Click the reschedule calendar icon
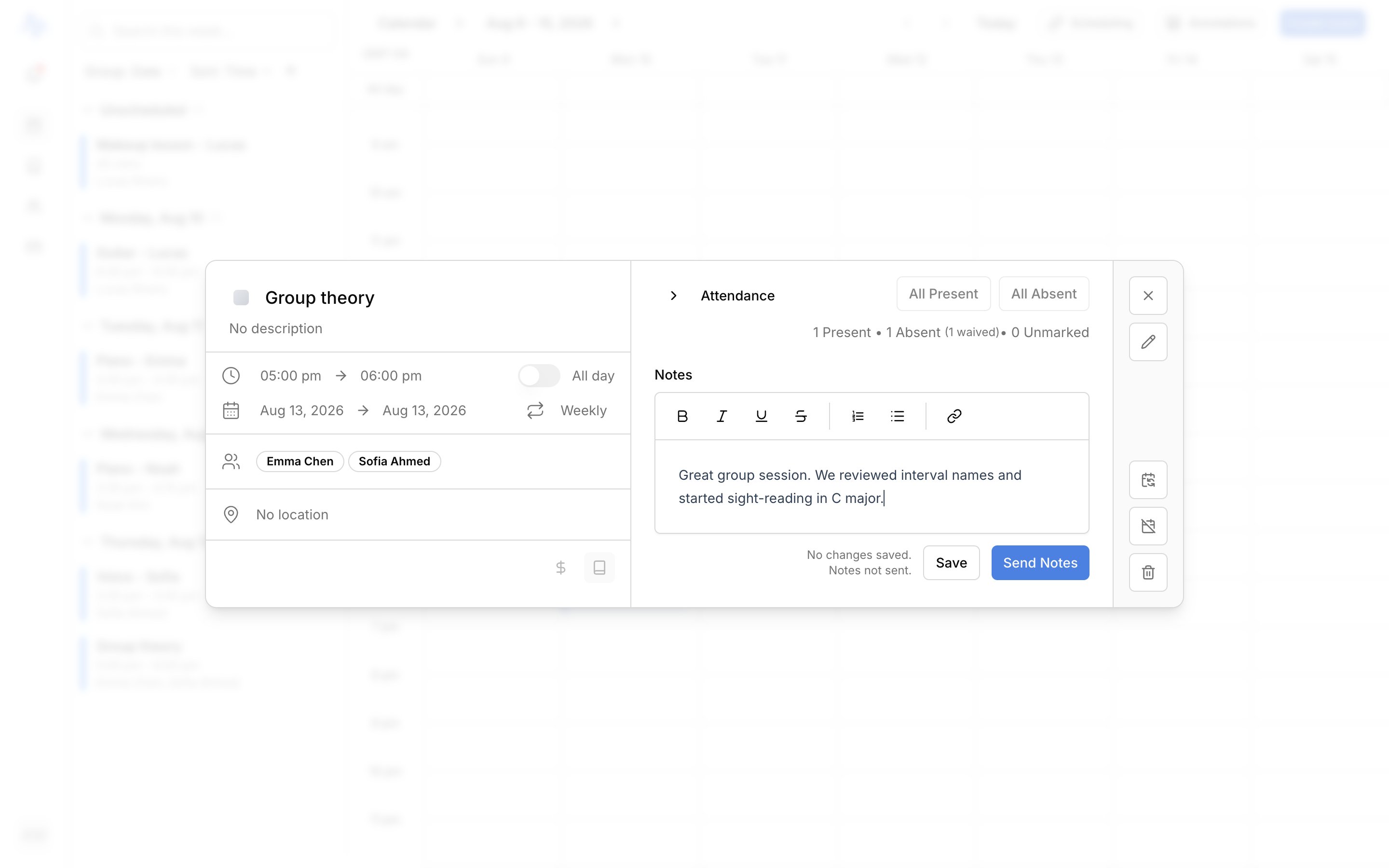 pyautogui.click(x=1148, y=480)
